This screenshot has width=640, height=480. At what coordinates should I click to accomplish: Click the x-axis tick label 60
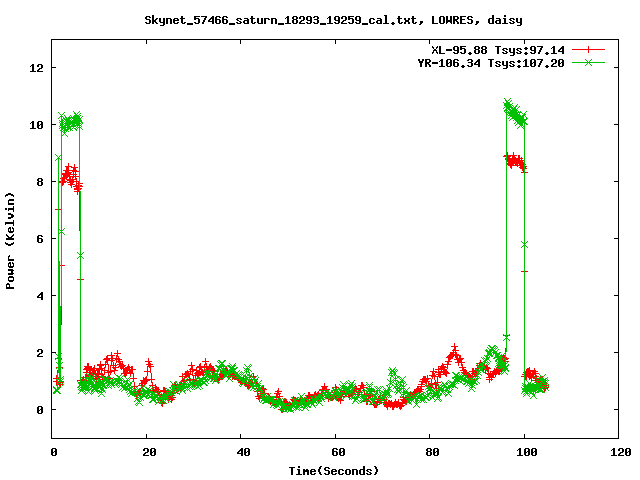[x=338, y=452]
